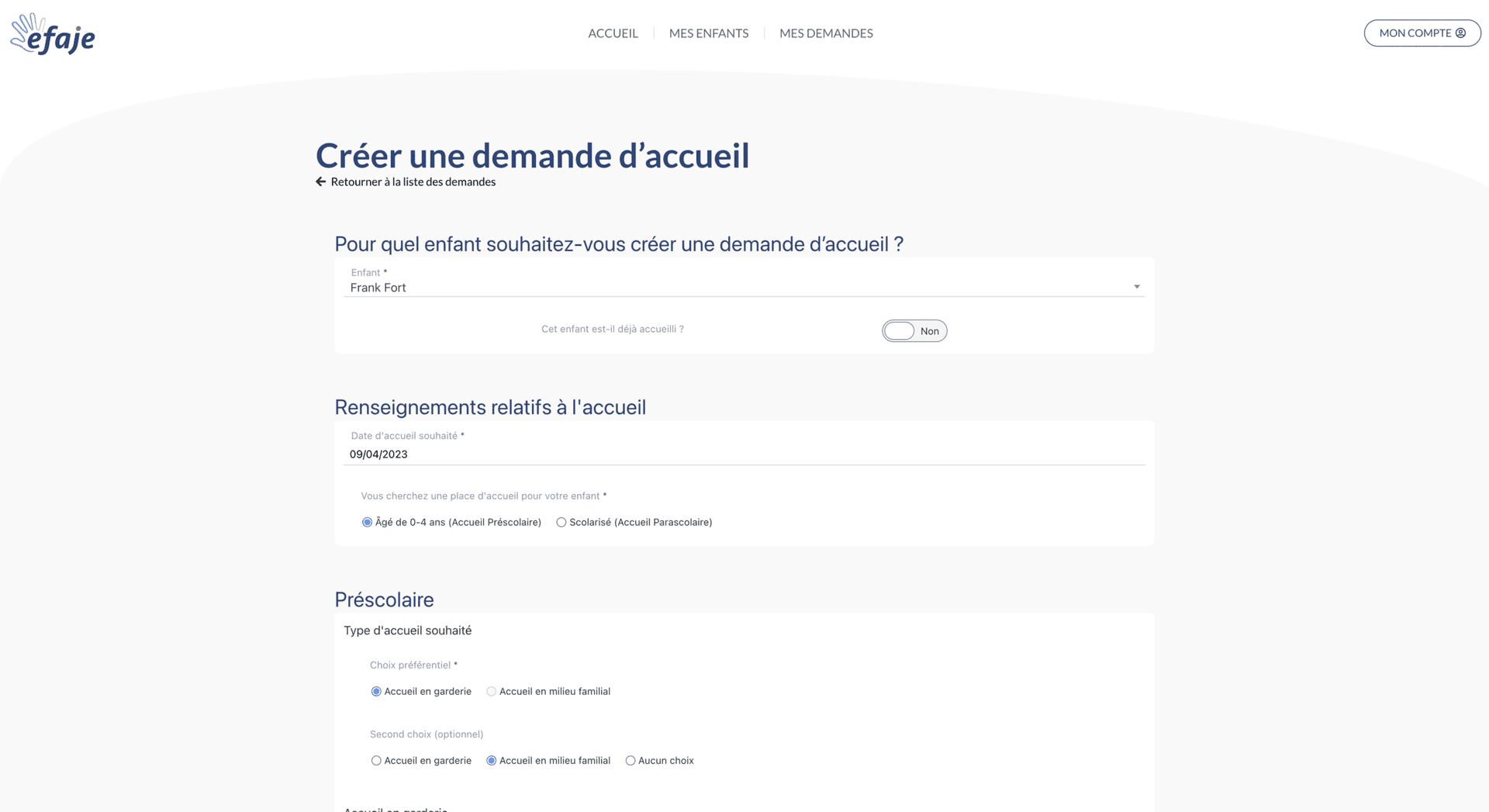This screenshot has width=1489, height=812.
Task: Open the Mon Compte button
Action: [x=1421, y=33]
